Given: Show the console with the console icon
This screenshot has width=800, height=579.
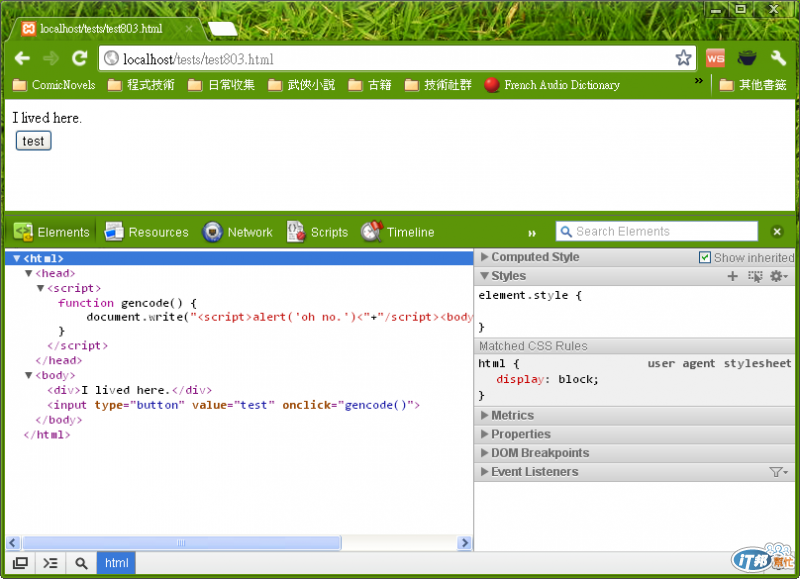Looking at the screenshot, I should [x=51, y=563].
